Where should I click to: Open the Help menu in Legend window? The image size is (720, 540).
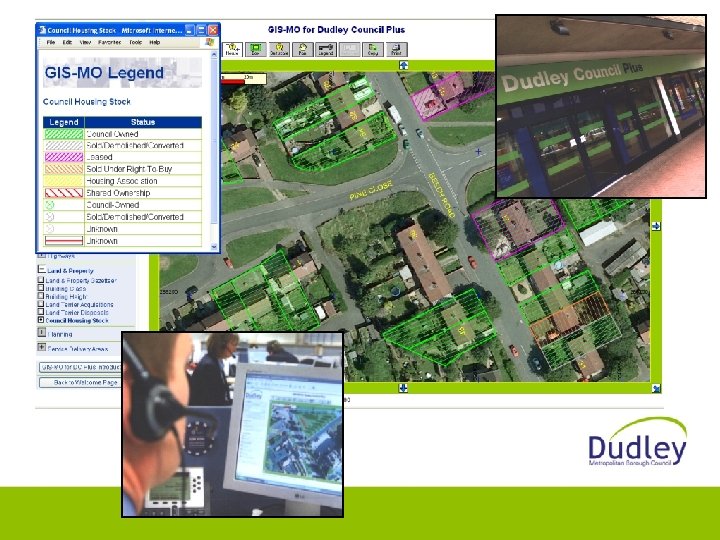(x=154, y=42)
